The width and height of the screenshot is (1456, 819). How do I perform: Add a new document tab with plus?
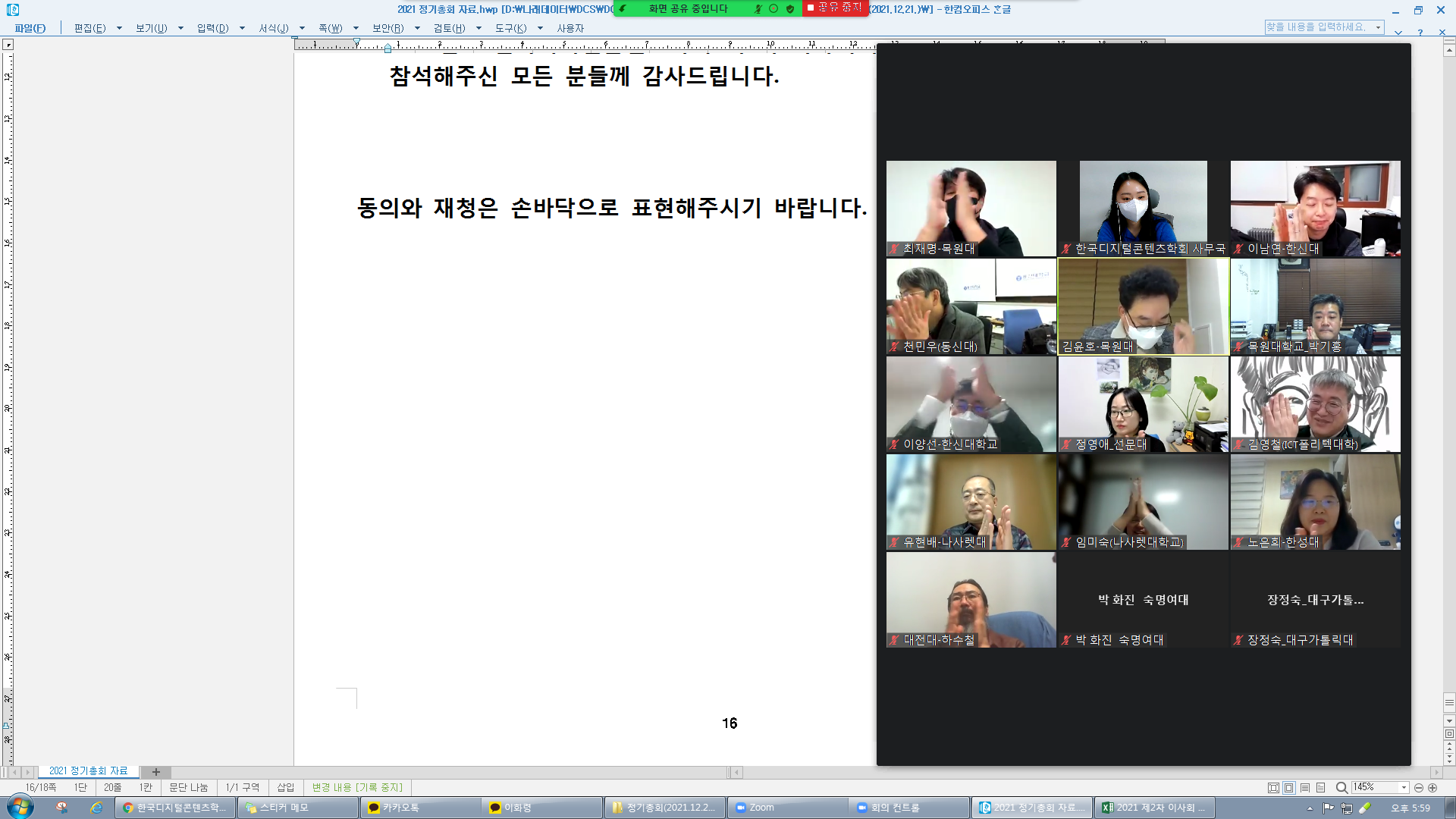coord(156,772)
